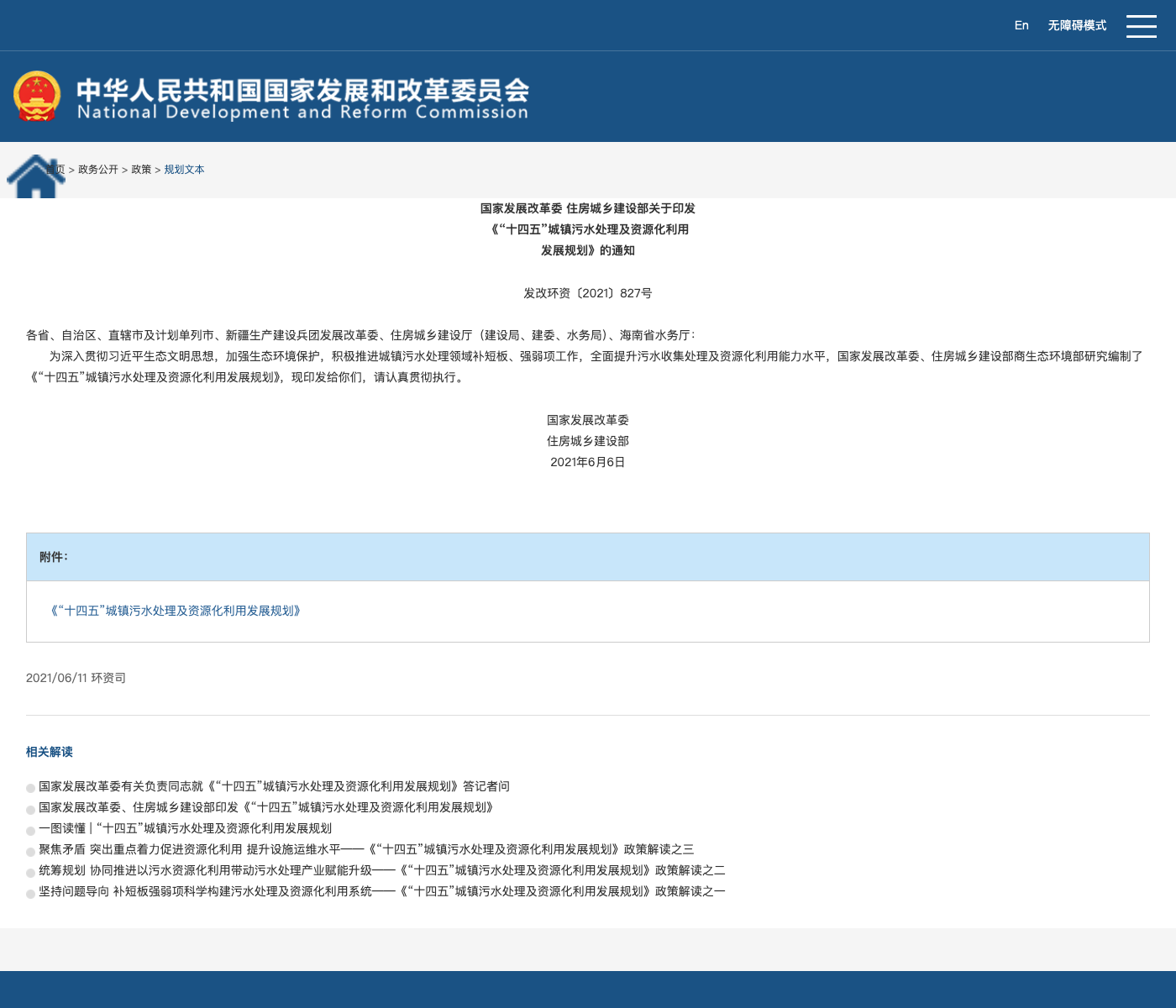Open 一图读懂 related article

click(x=185, y=828)
